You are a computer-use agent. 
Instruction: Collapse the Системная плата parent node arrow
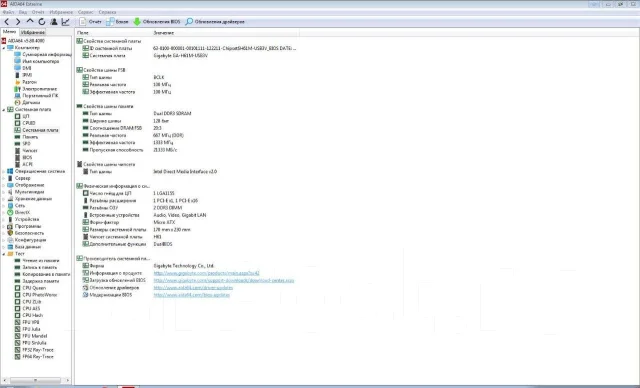coord(4,109)
